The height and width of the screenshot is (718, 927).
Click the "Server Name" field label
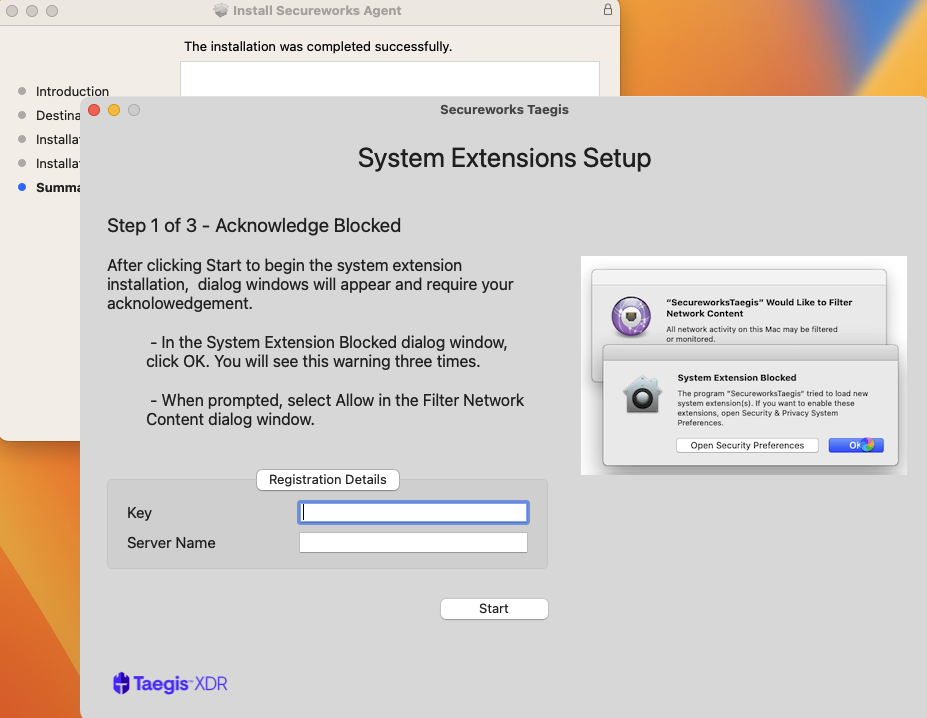click(x=171, y=542)
